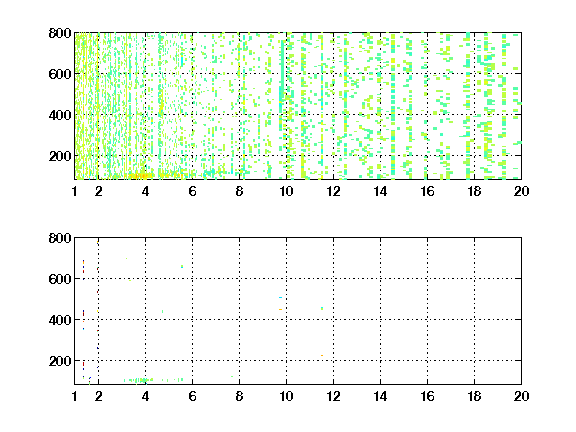576x432 pixels.
Task: Click x-axis label 1 under bottom plot
Action: pyautogui.click(x=75, y=396)
